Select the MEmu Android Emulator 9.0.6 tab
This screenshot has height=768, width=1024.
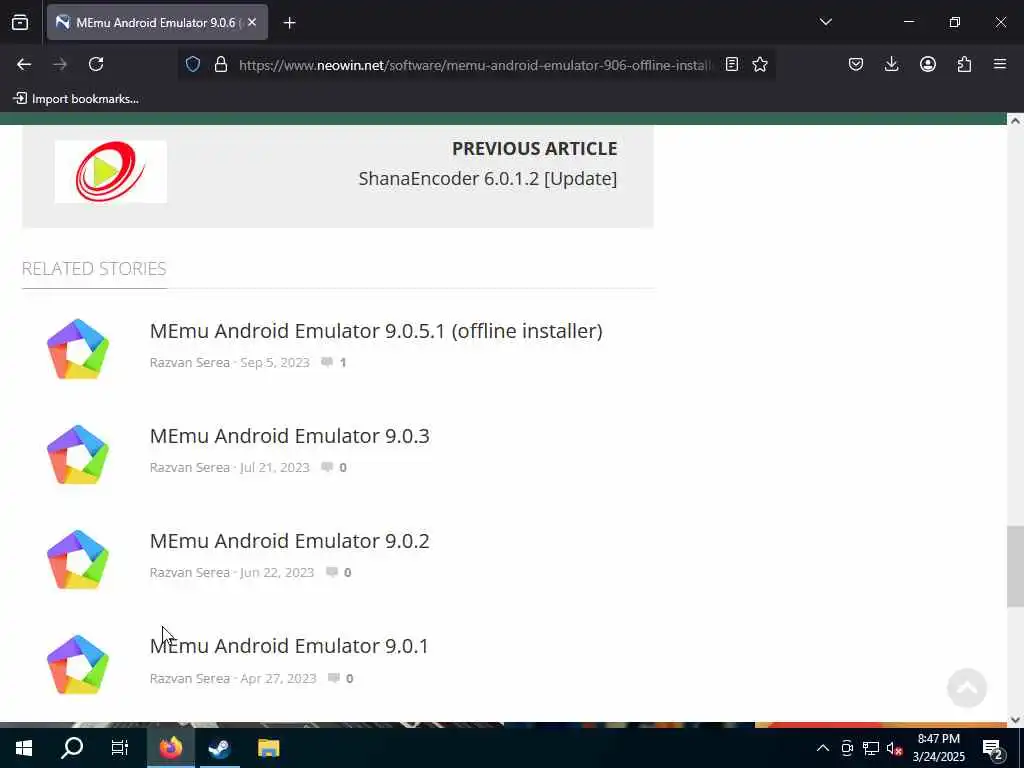[157, 22]
